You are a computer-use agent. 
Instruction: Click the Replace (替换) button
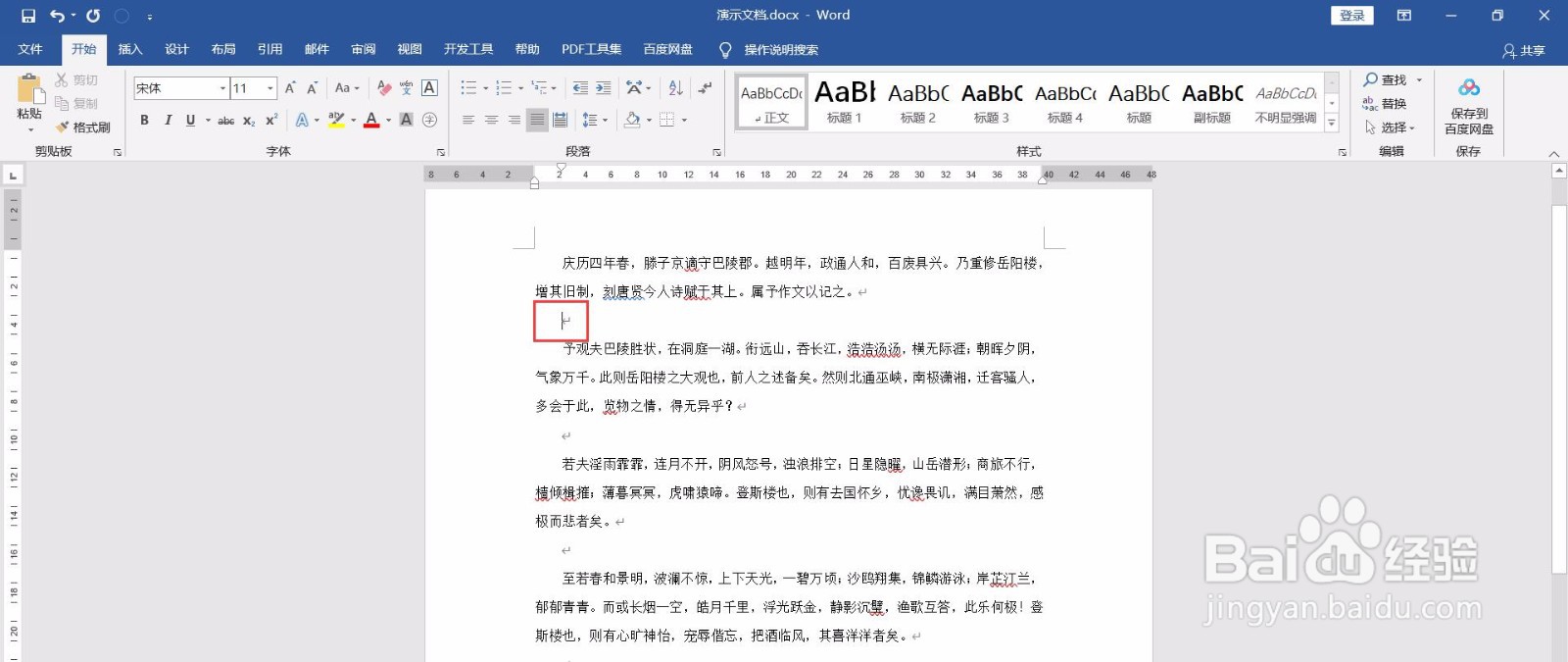1385,104
